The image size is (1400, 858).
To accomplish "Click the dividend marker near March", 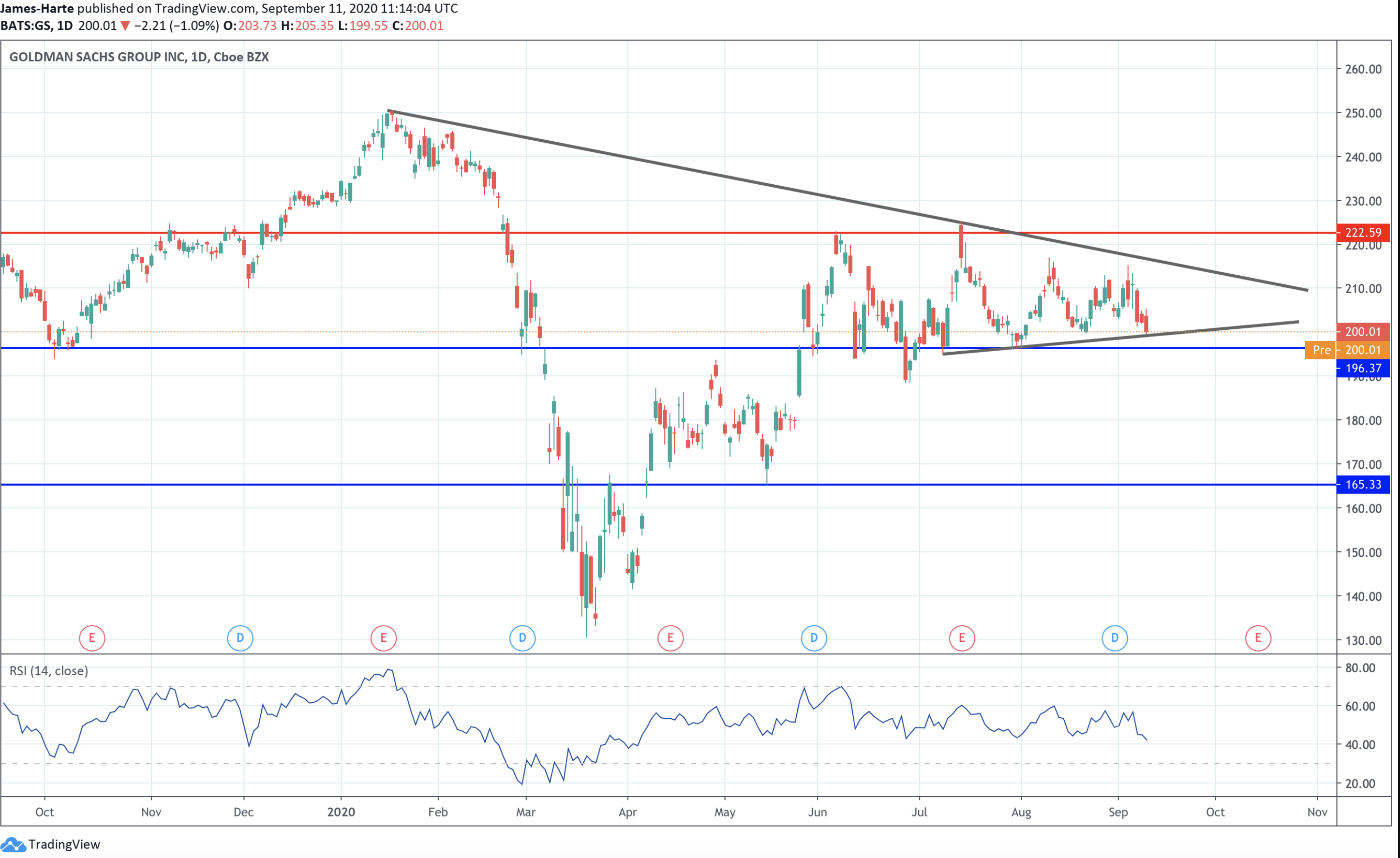I will [x=522, y=637].
